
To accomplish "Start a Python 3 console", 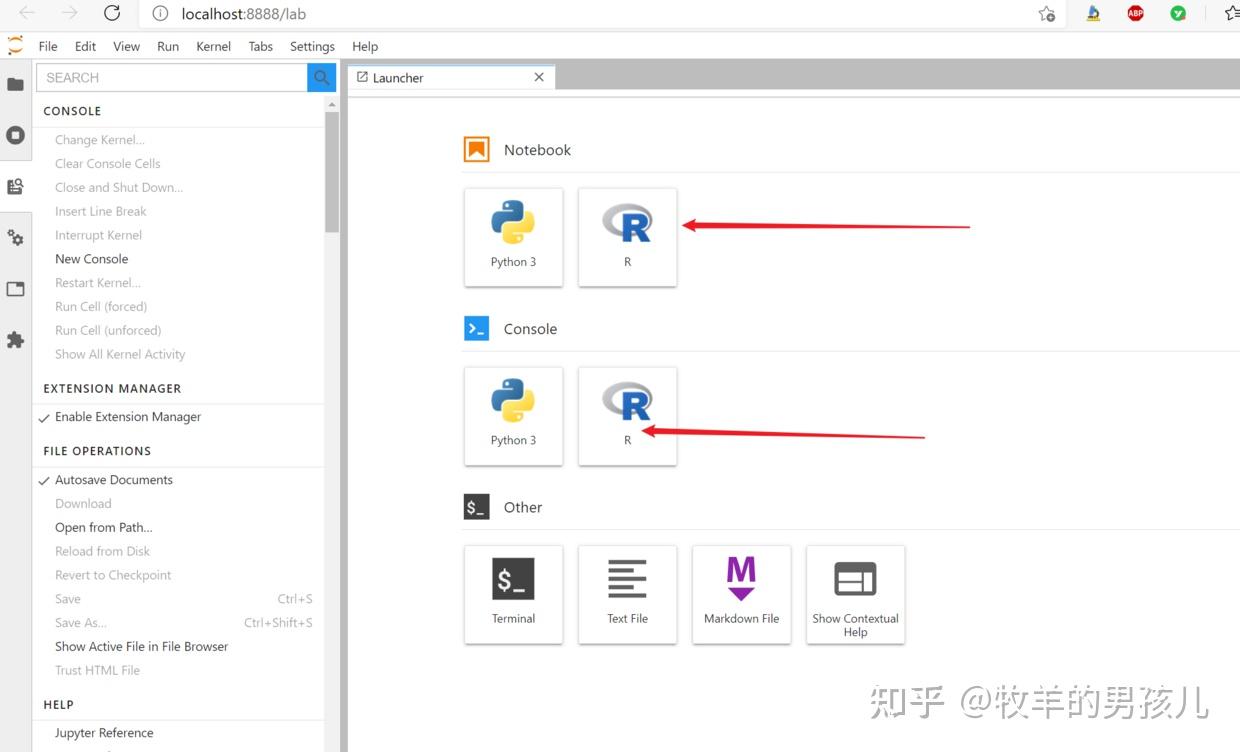I will tap(513, 416).
